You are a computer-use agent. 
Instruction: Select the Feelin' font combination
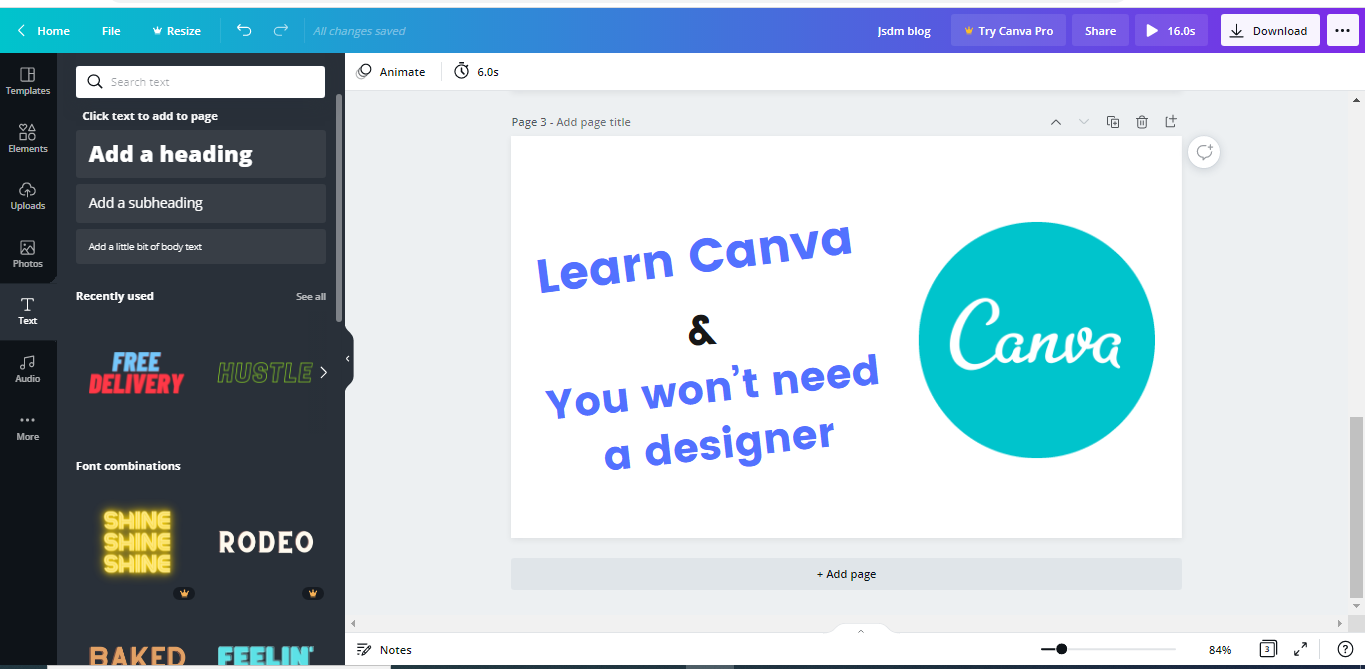266,655
